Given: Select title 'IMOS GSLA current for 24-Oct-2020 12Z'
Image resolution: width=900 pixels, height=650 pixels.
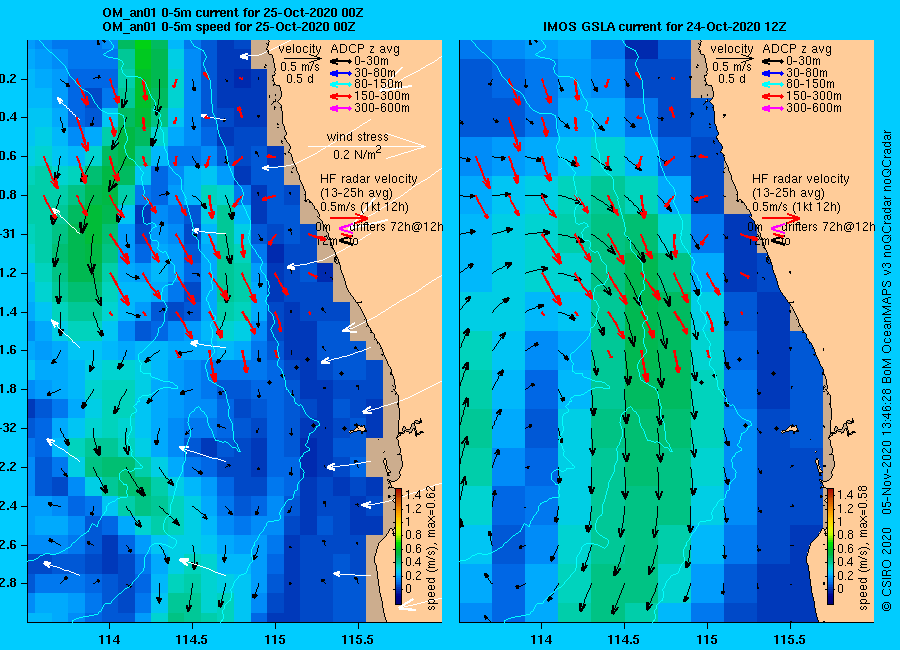Looking at the screenshot, I should tap(664, 26).
